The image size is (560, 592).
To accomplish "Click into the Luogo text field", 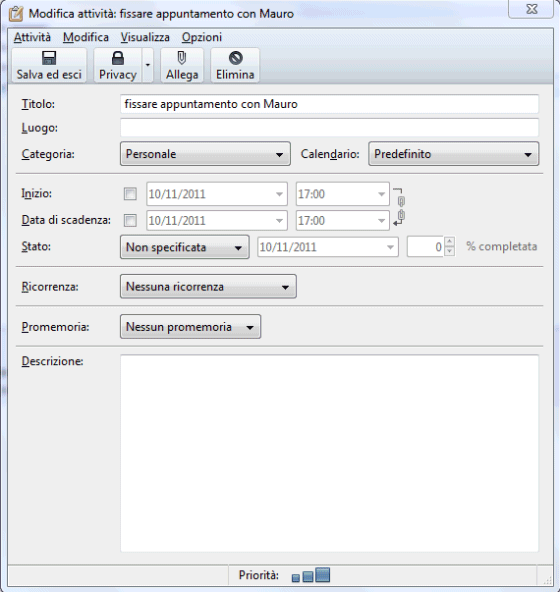I will point(329,128).
